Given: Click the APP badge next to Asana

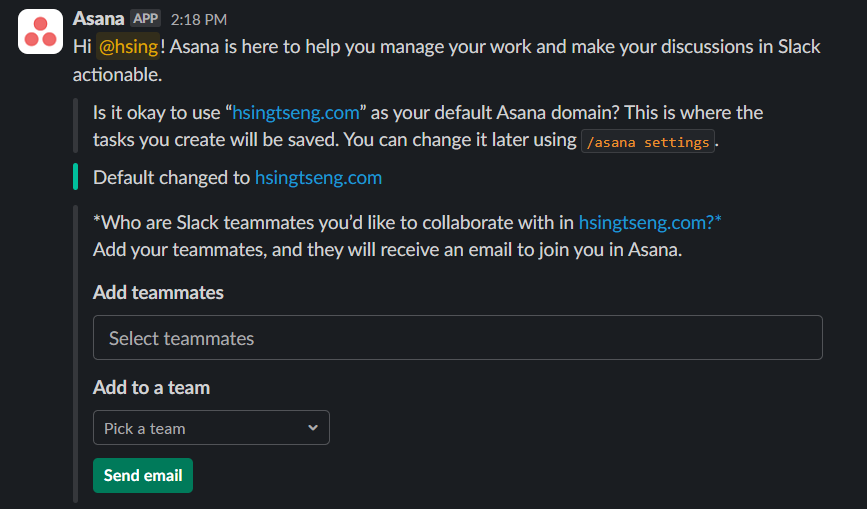Looking at the screenshot, I should (145, 19).
